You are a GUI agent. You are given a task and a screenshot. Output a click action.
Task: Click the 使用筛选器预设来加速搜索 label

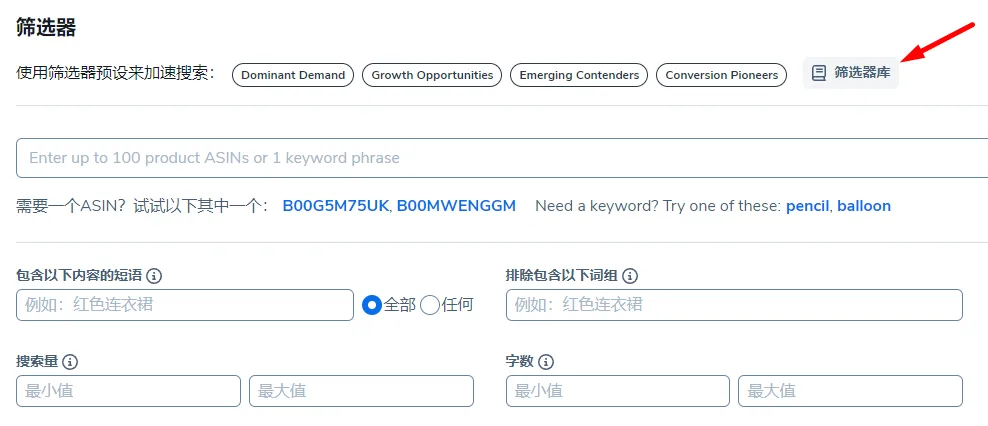(116, 74)
